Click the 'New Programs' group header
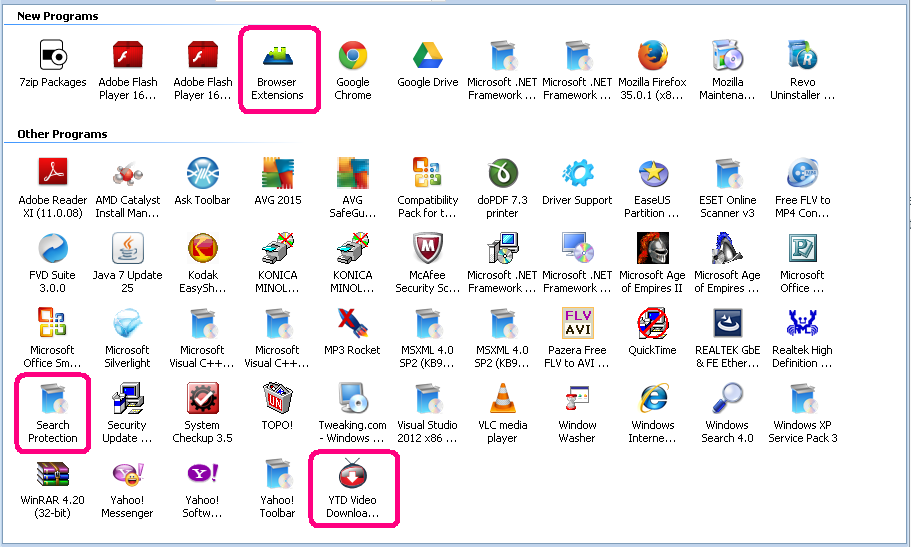 coord(58,16)
